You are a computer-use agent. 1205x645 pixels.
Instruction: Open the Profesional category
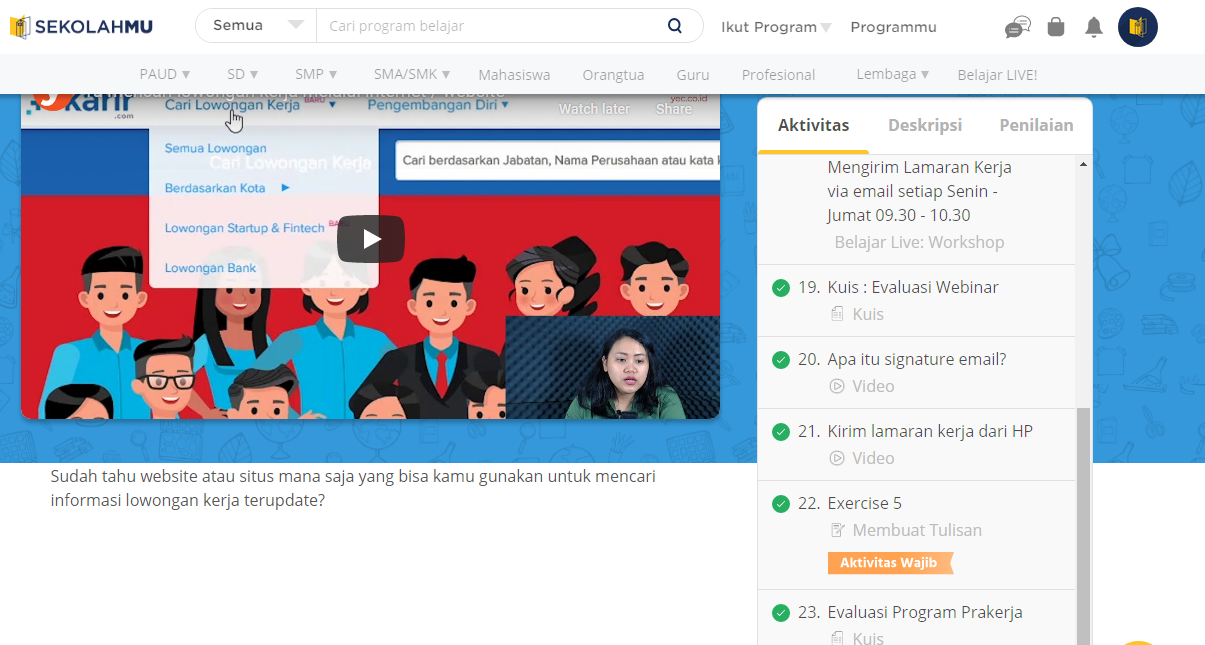[778, 75]
